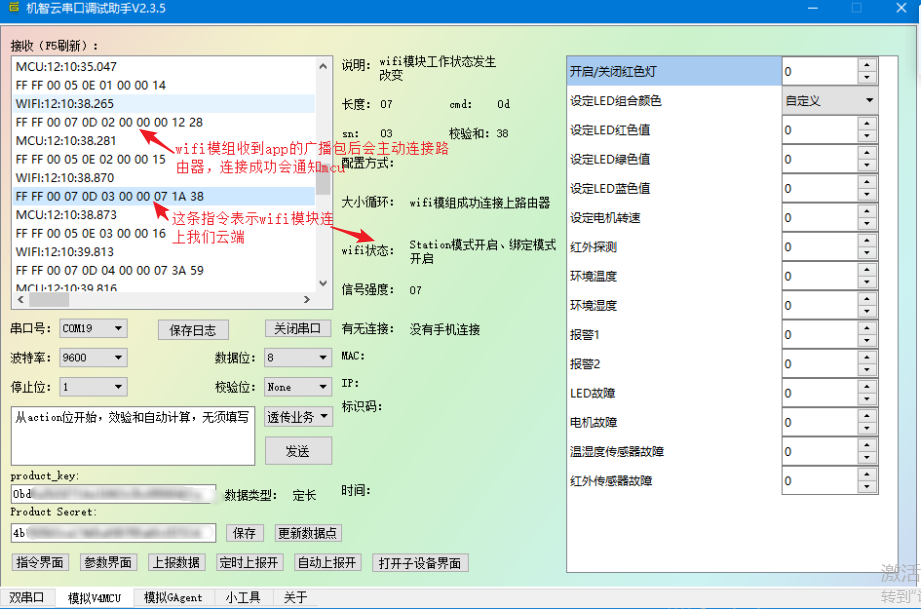The image size is (921, 609).
Task: Expand the 设定LED组合颜色 自定义 dropdown
Action: pyautogui.click(x=868, y=101)
